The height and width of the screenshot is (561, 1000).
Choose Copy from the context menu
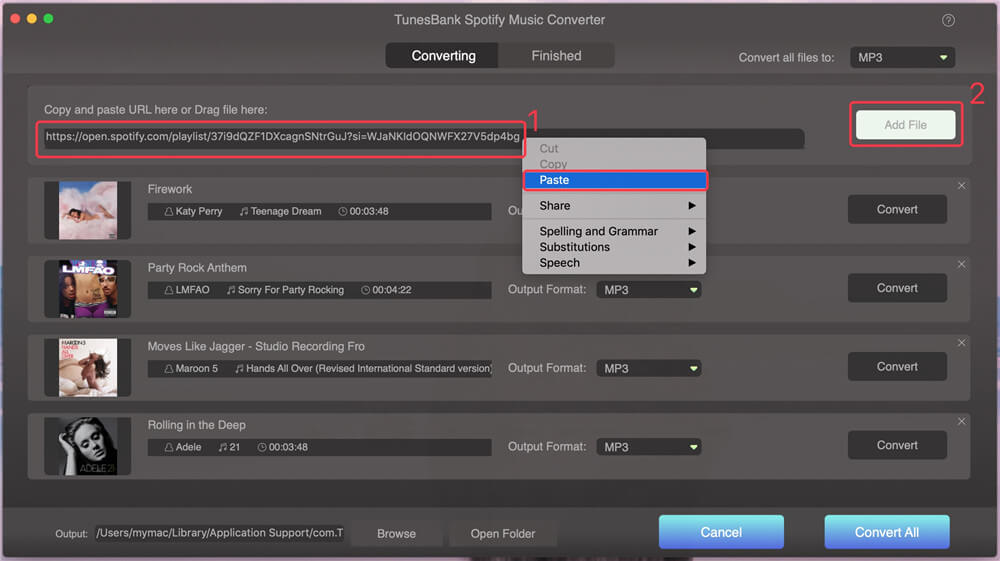(x=553, y=164)
